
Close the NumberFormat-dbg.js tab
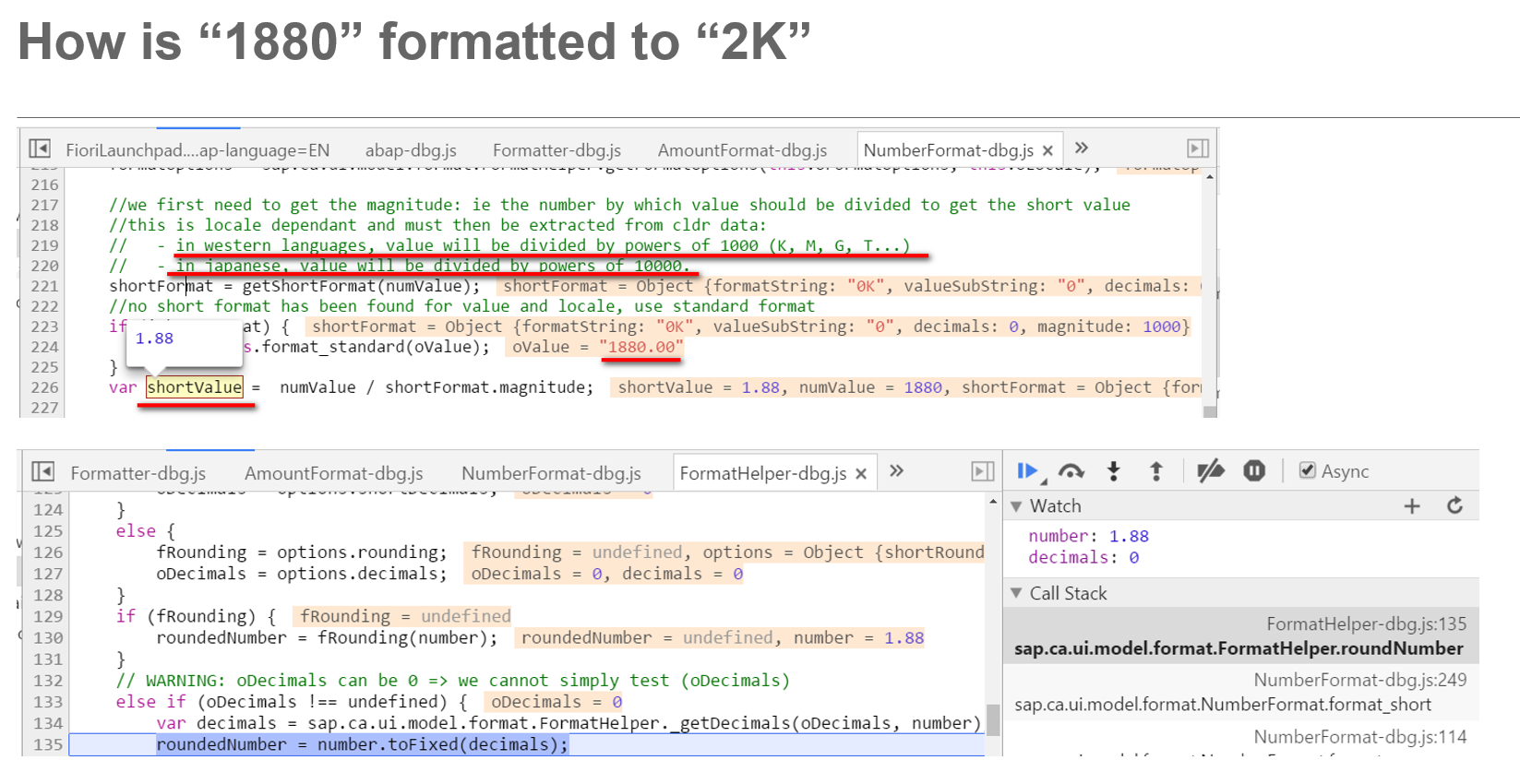(x=1047, y=150)
